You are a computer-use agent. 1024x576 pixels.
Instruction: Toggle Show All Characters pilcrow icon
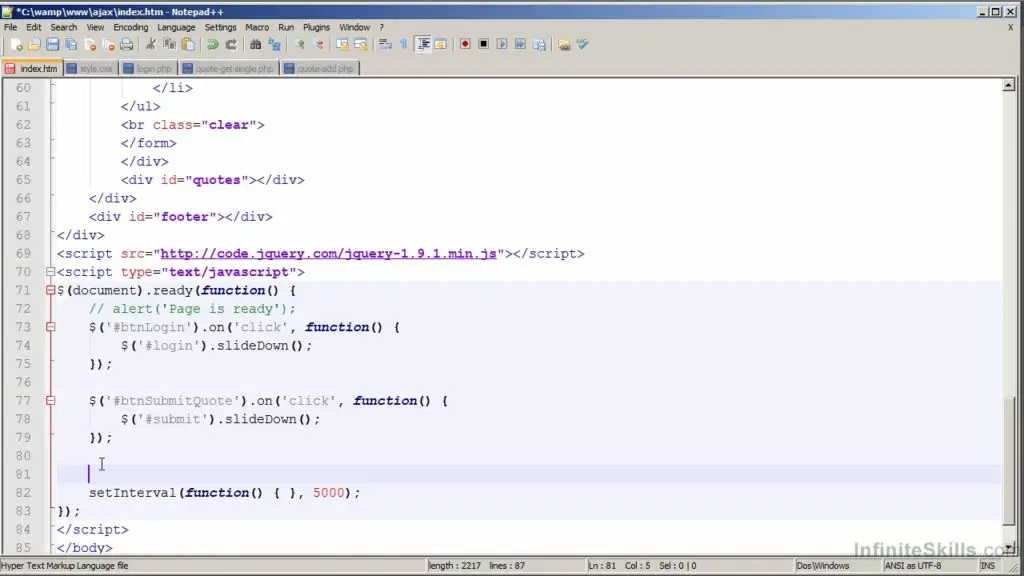[404, 44]
